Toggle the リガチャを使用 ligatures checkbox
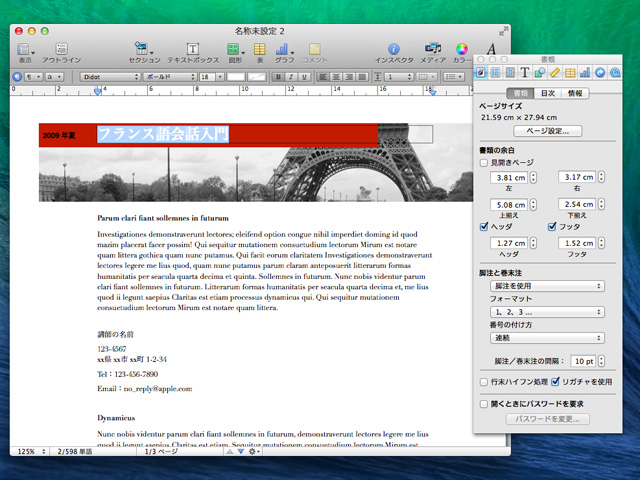 pyautogui.click(x=555, y=382)
